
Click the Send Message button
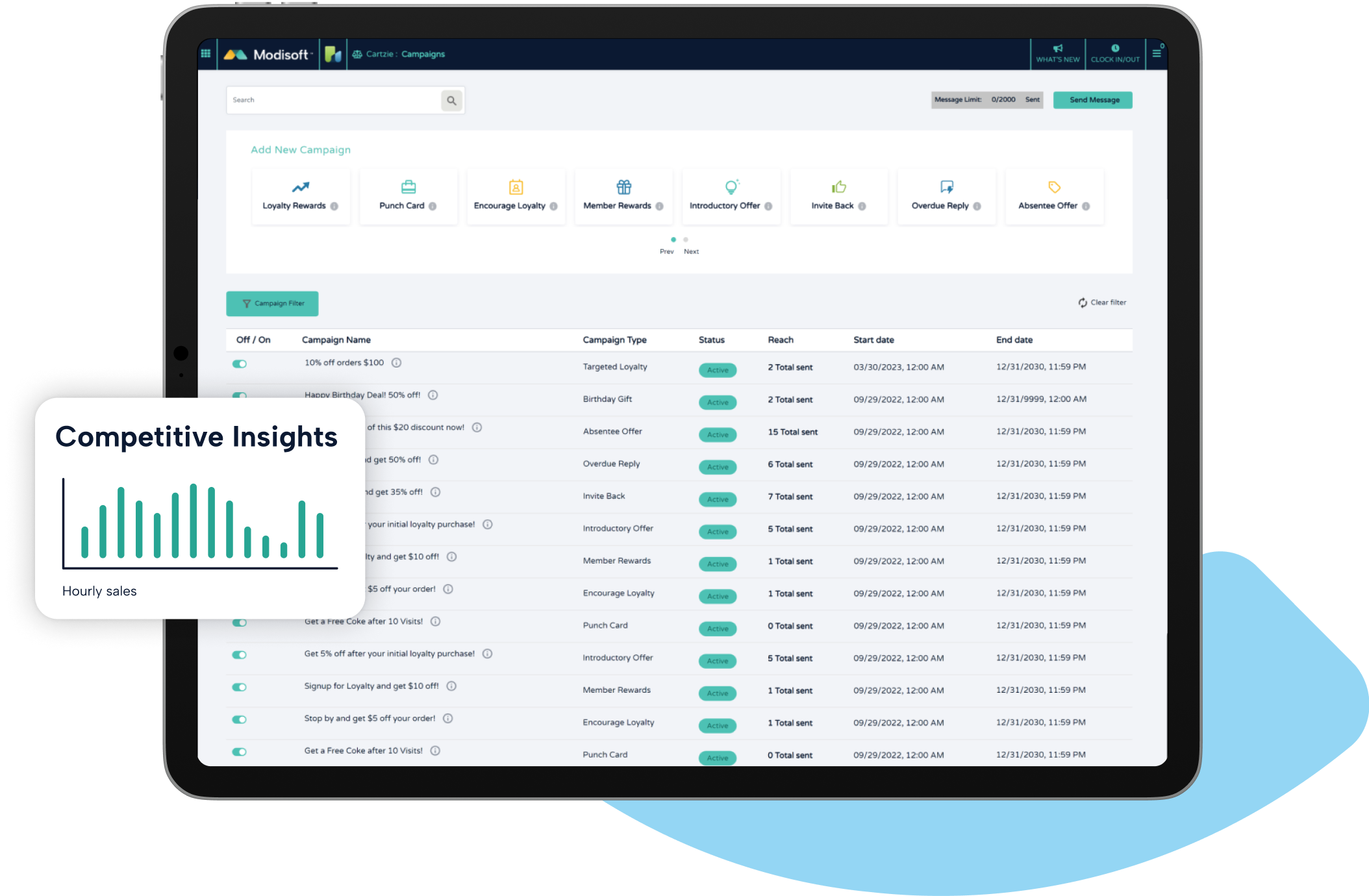click(1092, 100)
